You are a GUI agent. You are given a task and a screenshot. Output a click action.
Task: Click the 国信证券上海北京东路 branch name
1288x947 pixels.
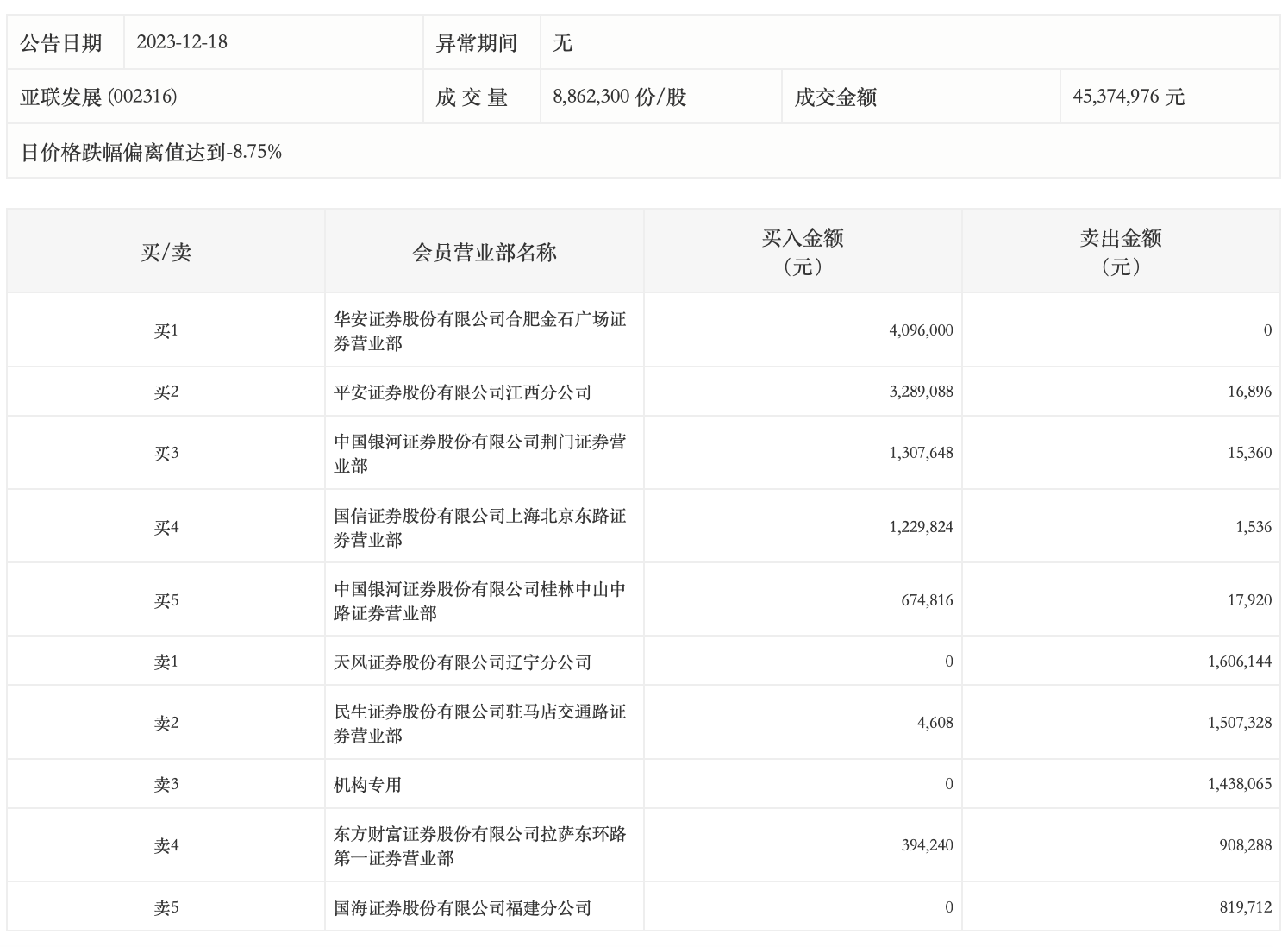click(x=479, y=528)
